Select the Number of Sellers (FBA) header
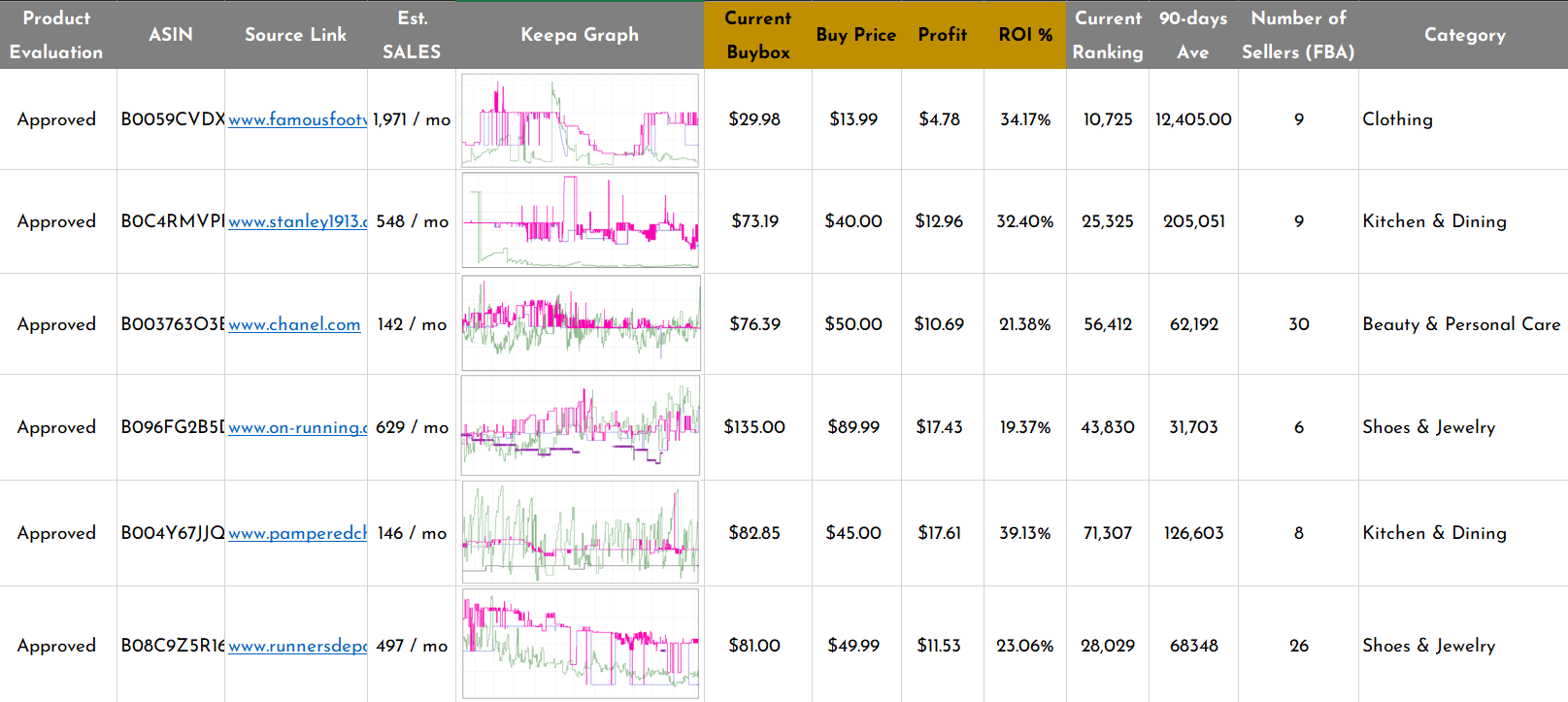 (x=1298, y=35)
